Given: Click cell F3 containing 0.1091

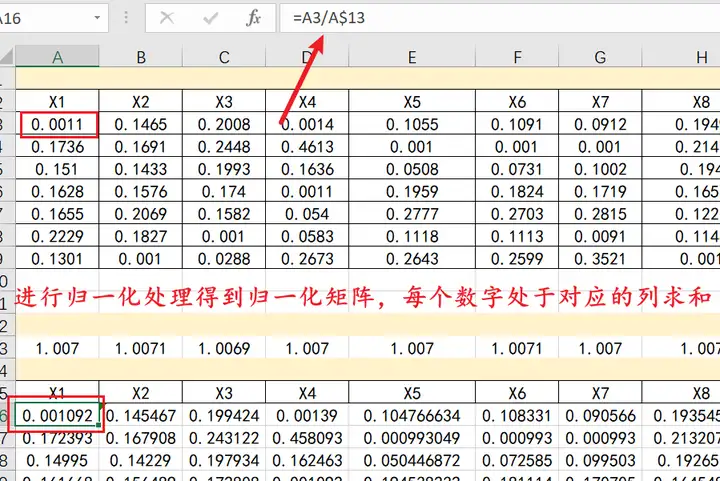Looking at the screenshot, I should click(517, 124).
